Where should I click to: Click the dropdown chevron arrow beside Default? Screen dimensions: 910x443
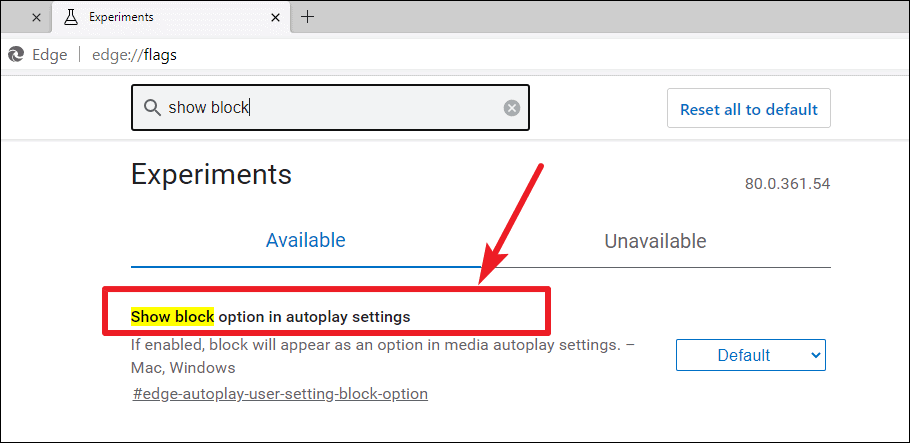(815, 355)
